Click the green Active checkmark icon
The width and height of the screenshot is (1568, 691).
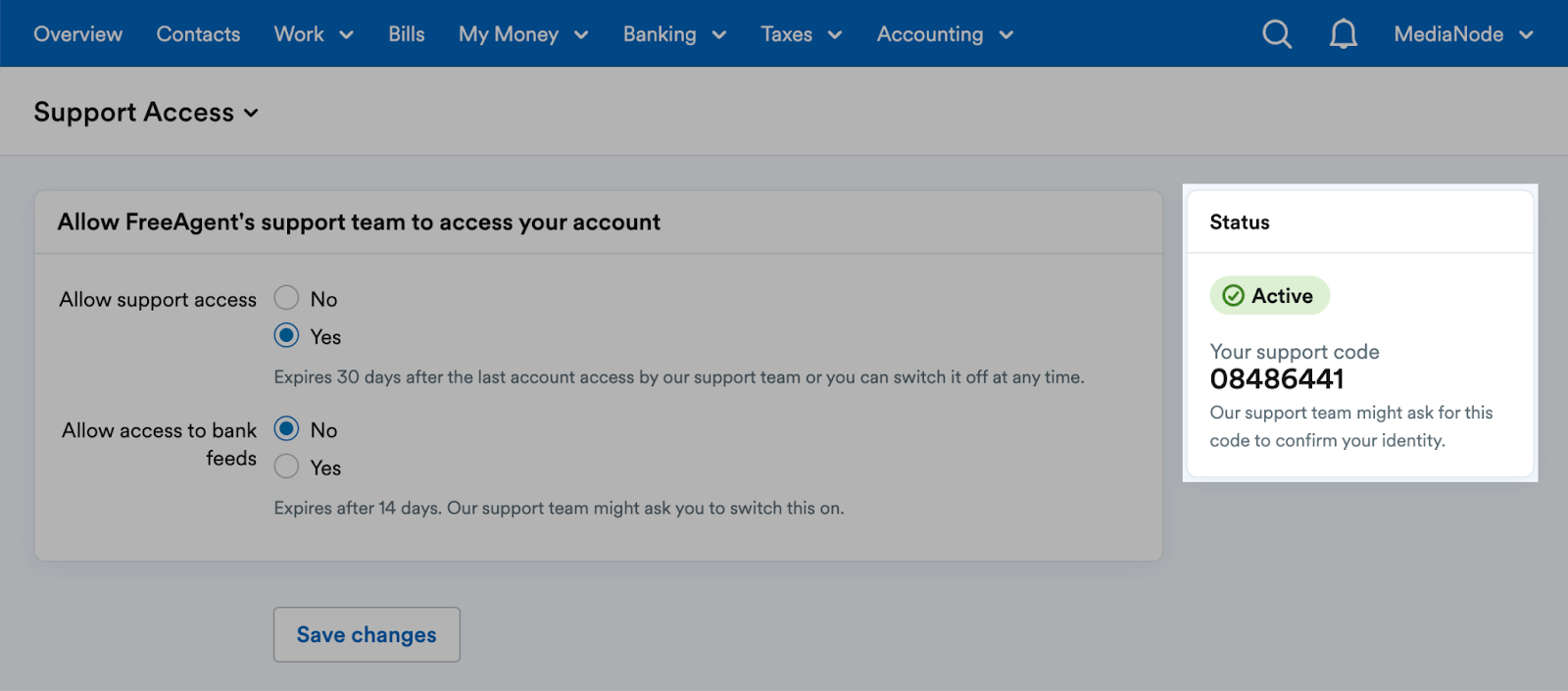pyautogui.click(x=1234, y=296)
